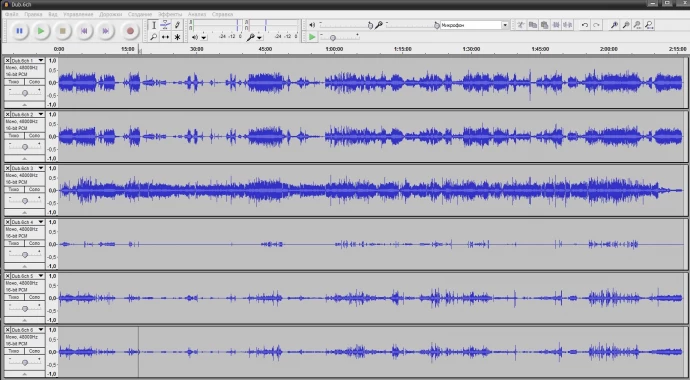This screenshot has height=380, width=690.
Task: Mute the Dub.6ch 5 track
Action: 14,297
